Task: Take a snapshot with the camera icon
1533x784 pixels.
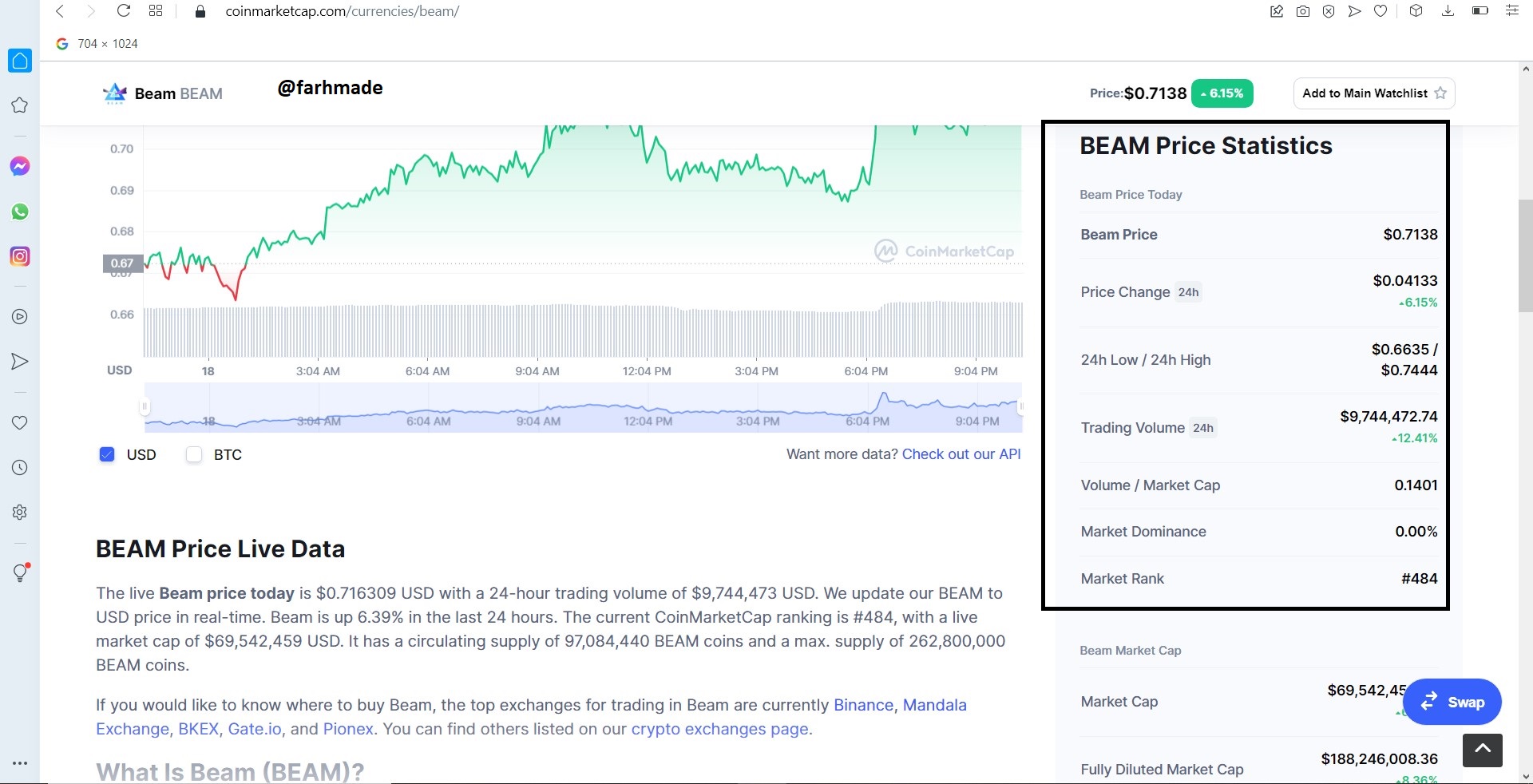Action: tap(1303, 11)
